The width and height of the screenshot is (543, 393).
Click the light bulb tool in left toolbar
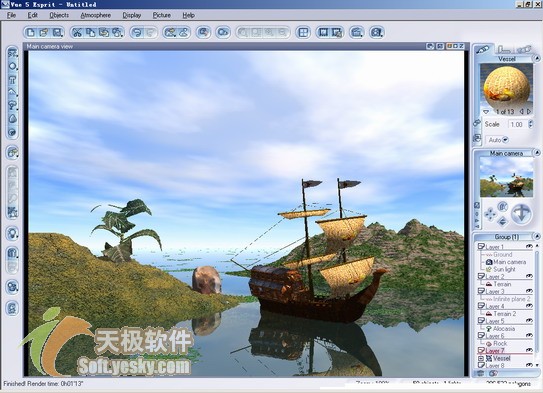12,233
